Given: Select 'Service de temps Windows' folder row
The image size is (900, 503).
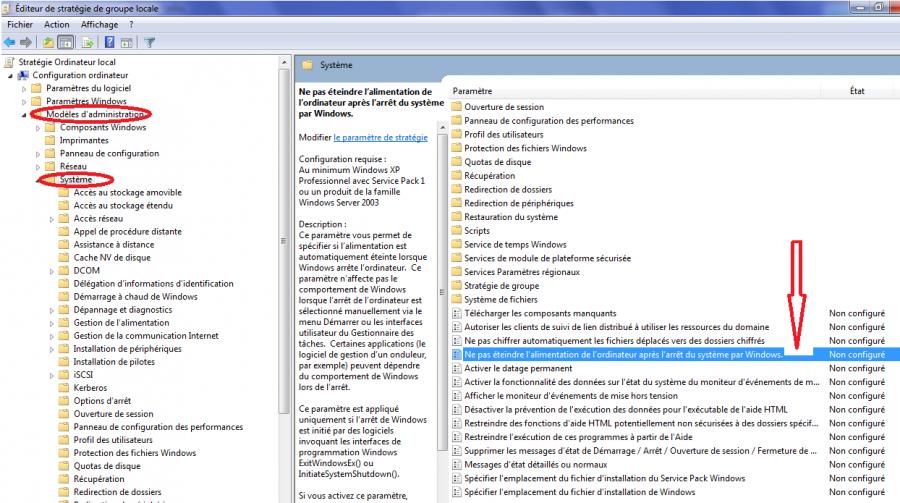Looking at the screenshot, I should point(515,244).
